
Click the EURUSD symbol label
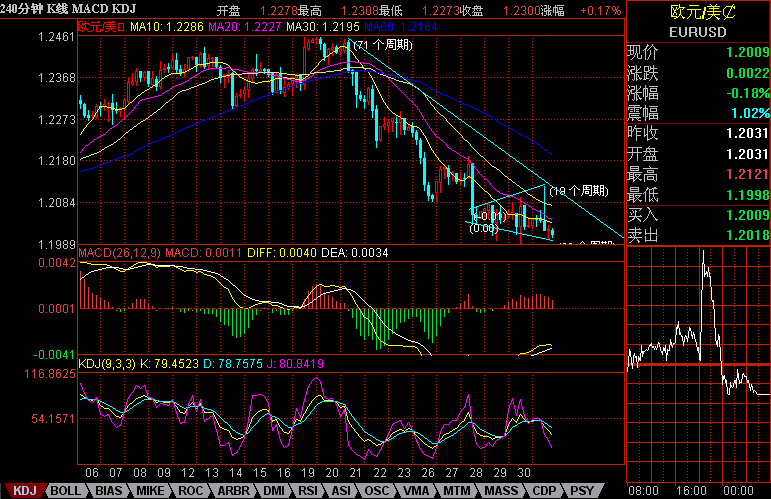[698, 32]
